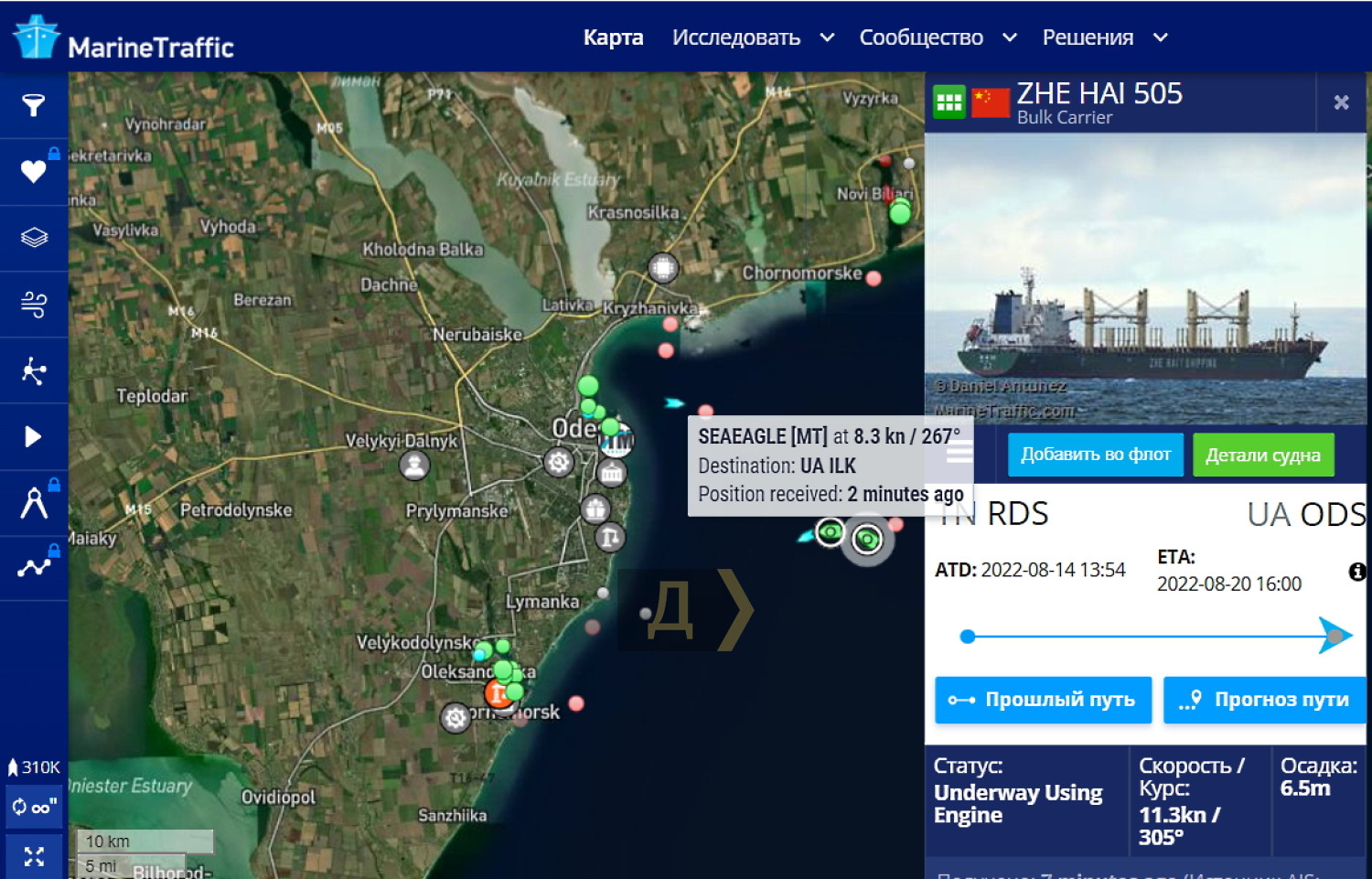Expand the Исследовать dropdown menu

(x=753, y=38)
